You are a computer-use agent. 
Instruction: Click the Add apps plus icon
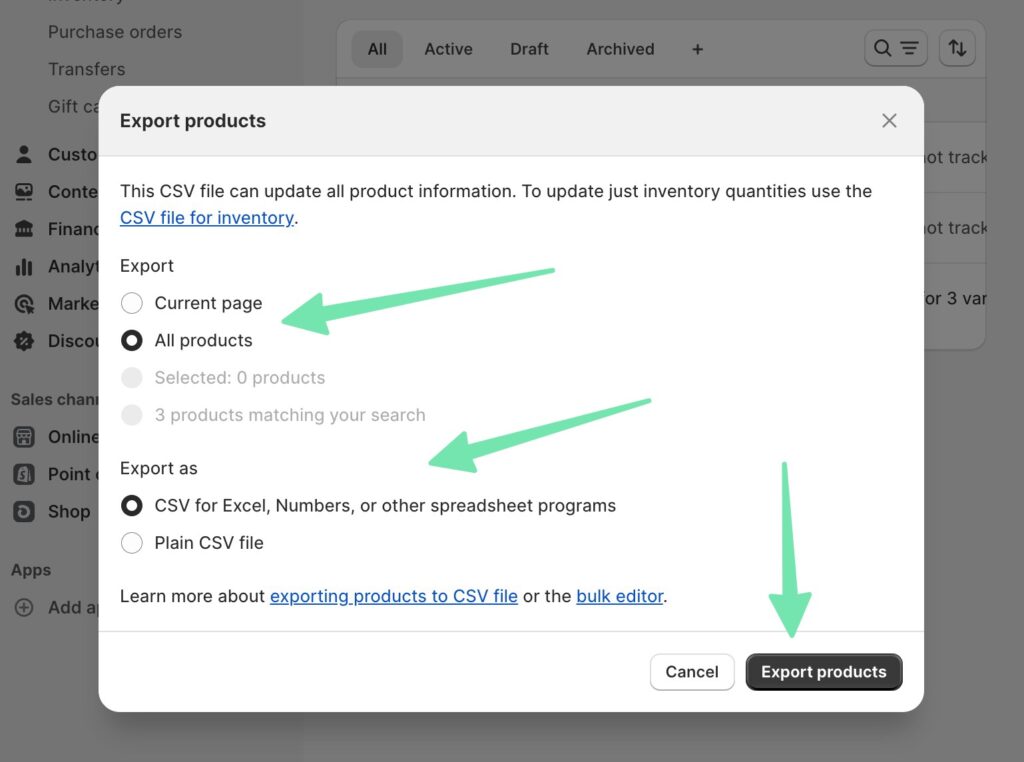point(24,607)
